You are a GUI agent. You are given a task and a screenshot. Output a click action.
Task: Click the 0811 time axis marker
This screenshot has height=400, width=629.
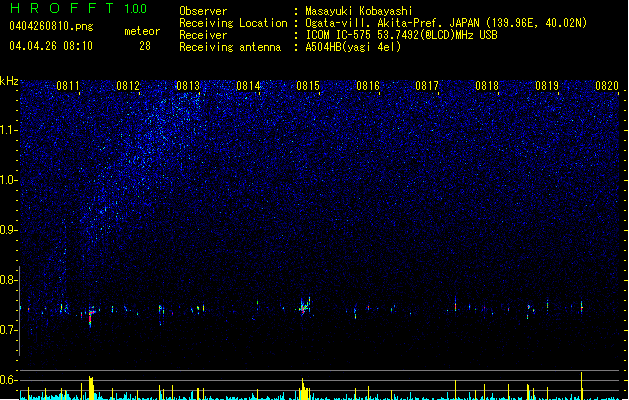[68, 86]
